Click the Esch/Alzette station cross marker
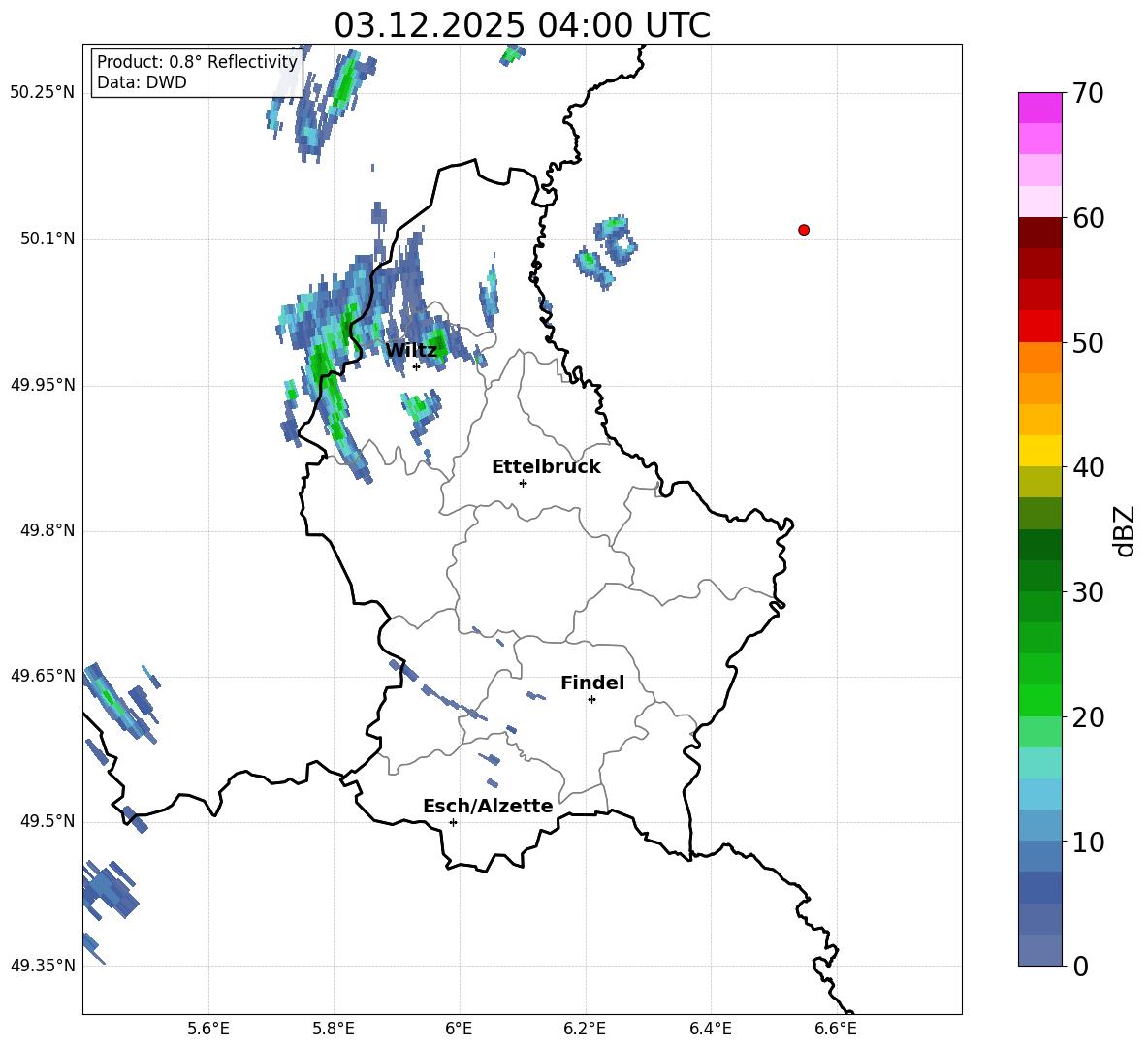Image resolution: width=1148 pixels, height=1048 pixels. [x=453, y=822]
